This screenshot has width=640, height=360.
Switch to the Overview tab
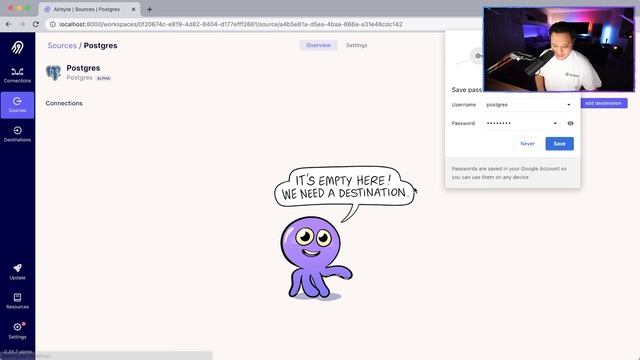pyautogui.click(x=318, y=45)
